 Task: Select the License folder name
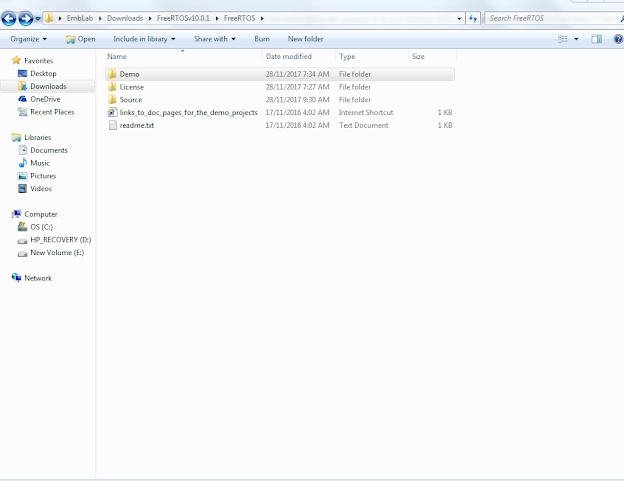(132, 87)
